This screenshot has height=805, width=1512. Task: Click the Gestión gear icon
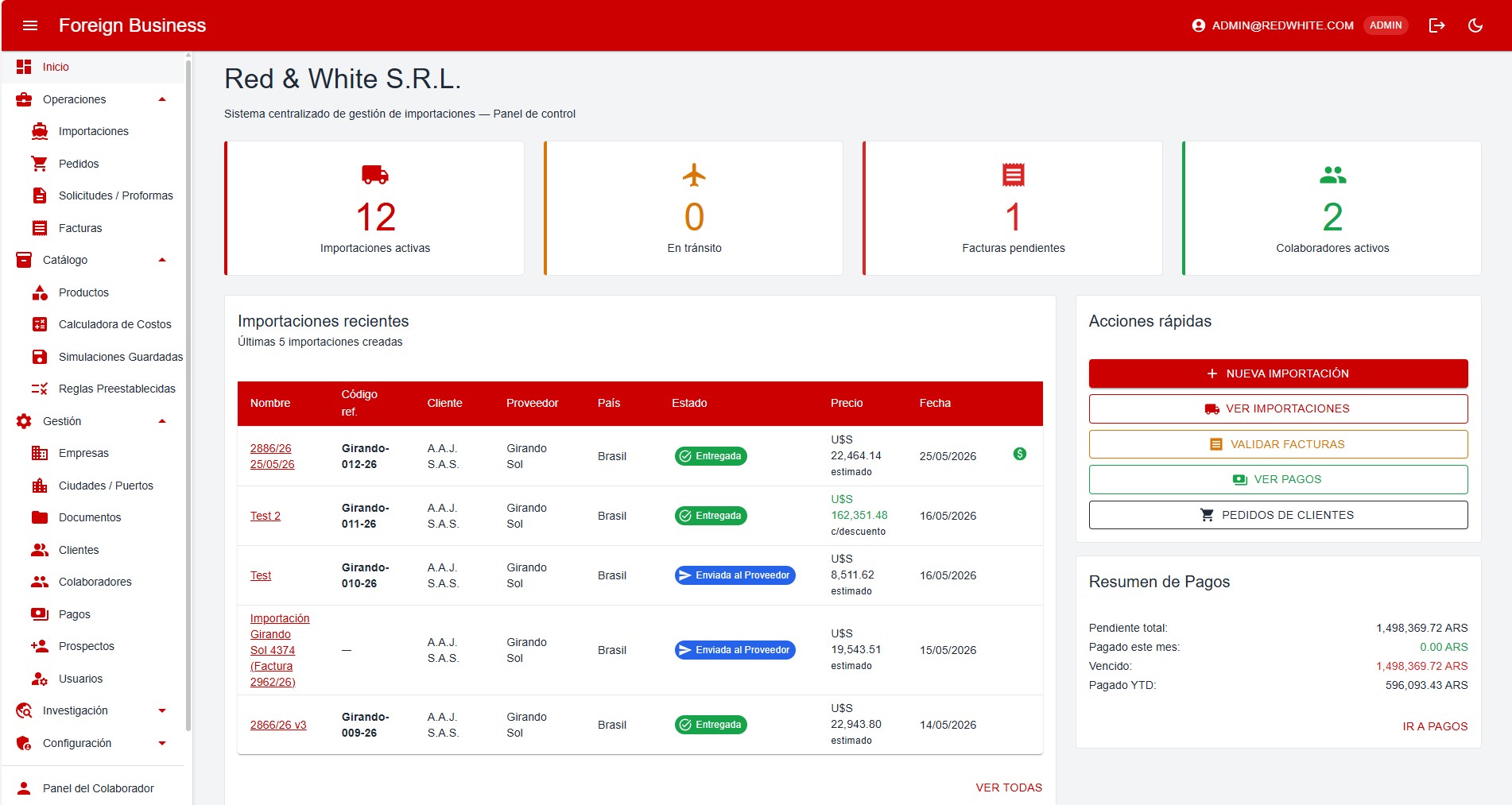[24, 421]
